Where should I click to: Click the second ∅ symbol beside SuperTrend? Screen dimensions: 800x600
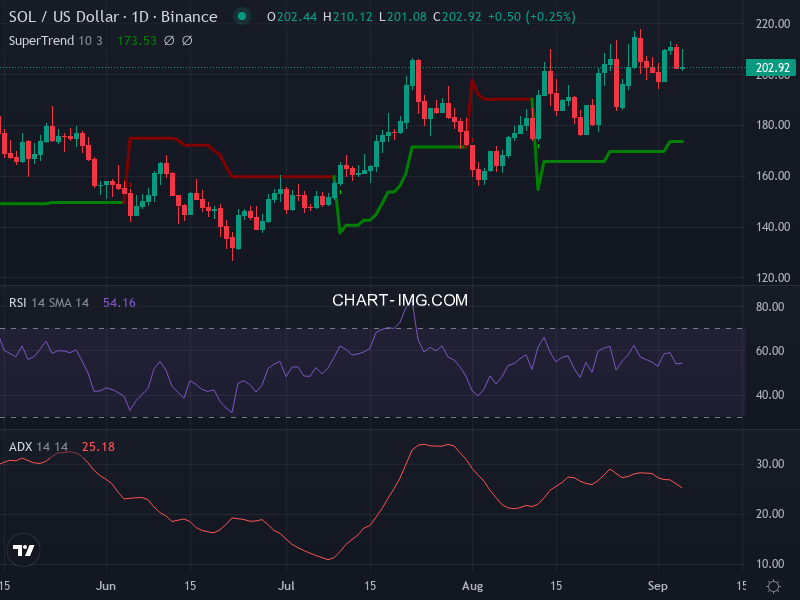[x=187, y=40]
